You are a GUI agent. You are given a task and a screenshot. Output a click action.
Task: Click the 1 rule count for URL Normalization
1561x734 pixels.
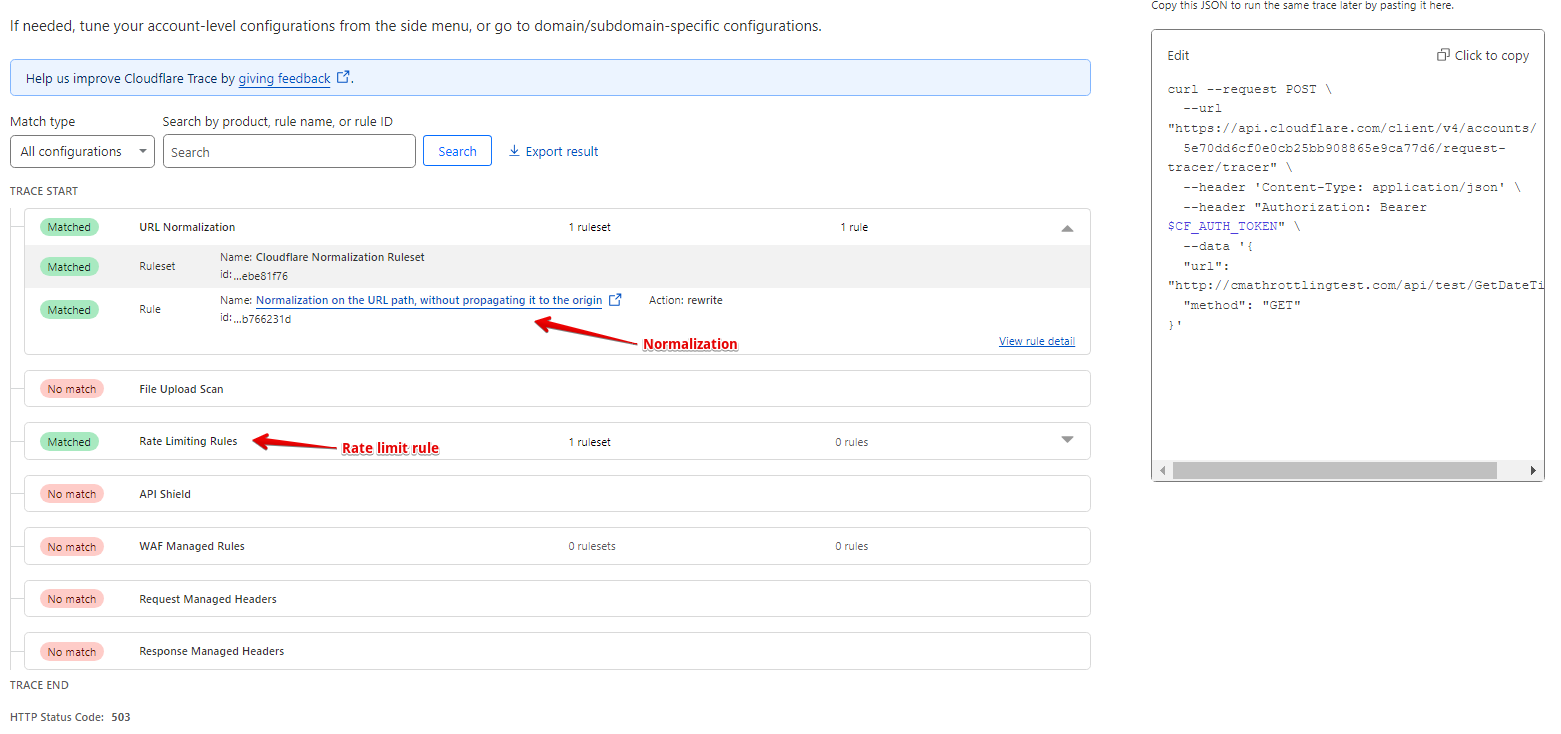854,227
